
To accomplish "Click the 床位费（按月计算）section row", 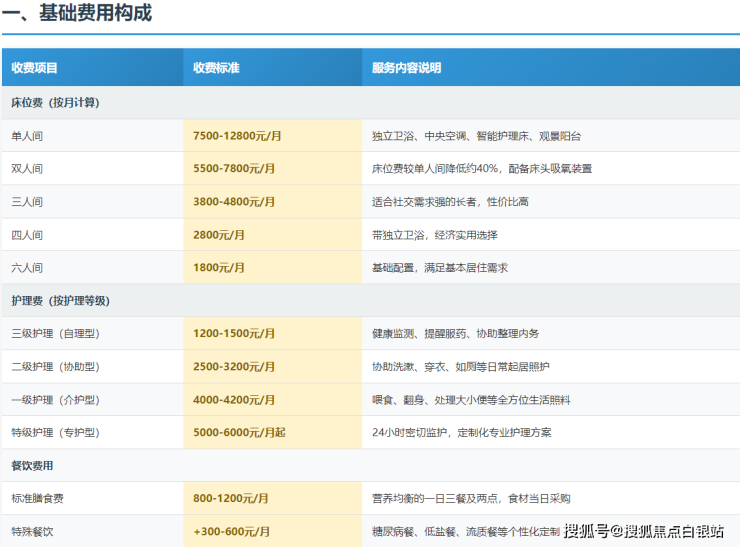I will (x=55, y=102).
